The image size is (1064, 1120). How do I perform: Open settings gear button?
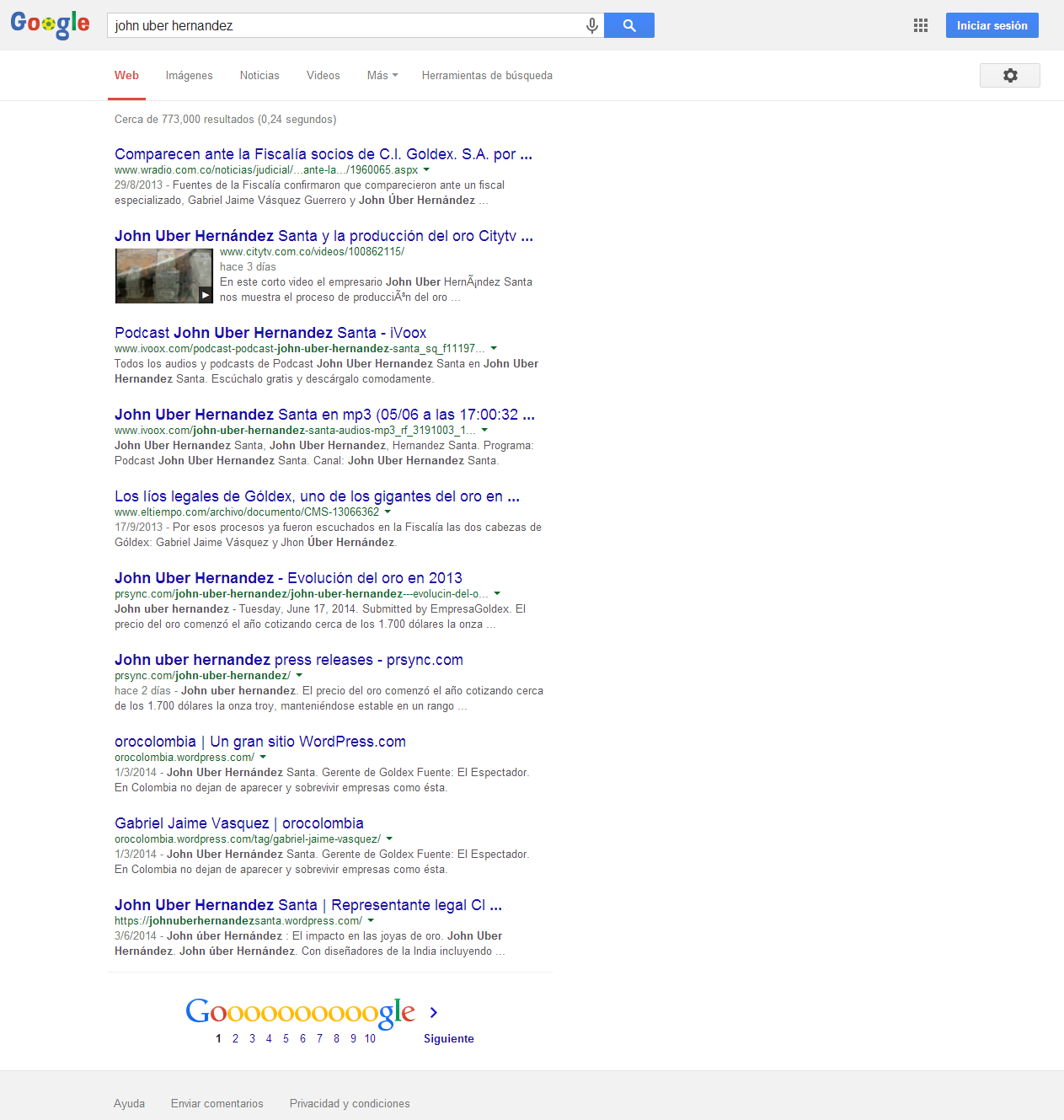tap(1010, 75)
